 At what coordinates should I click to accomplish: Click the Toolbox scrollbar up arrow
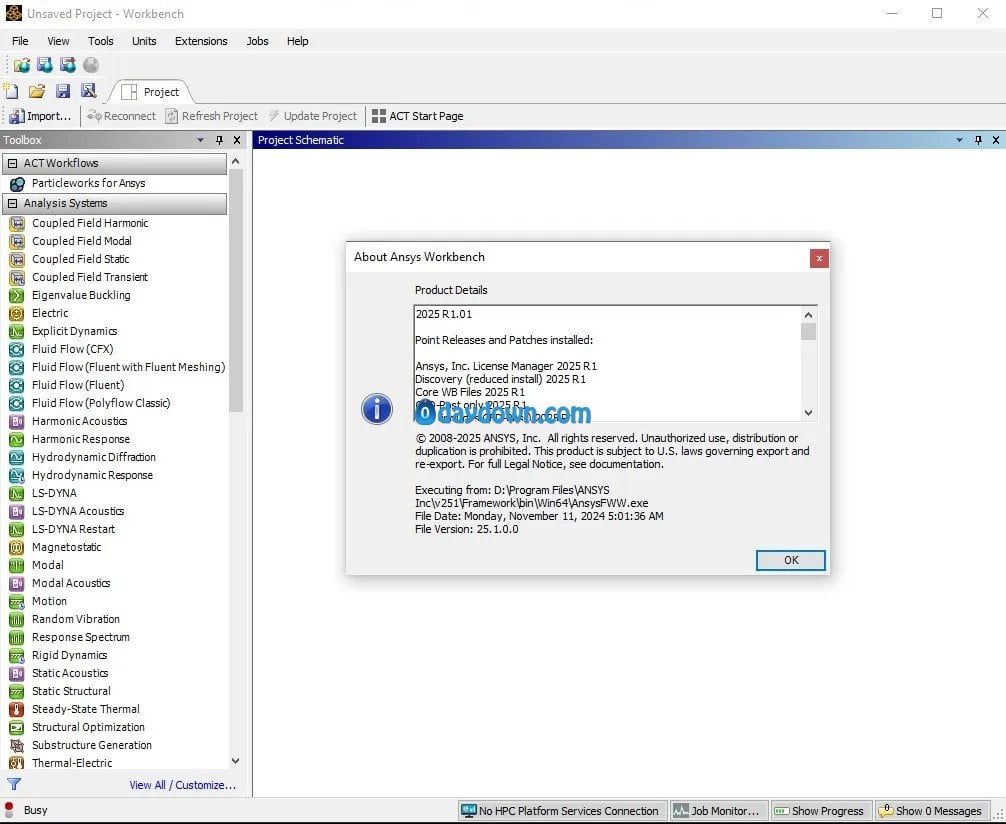235,162
